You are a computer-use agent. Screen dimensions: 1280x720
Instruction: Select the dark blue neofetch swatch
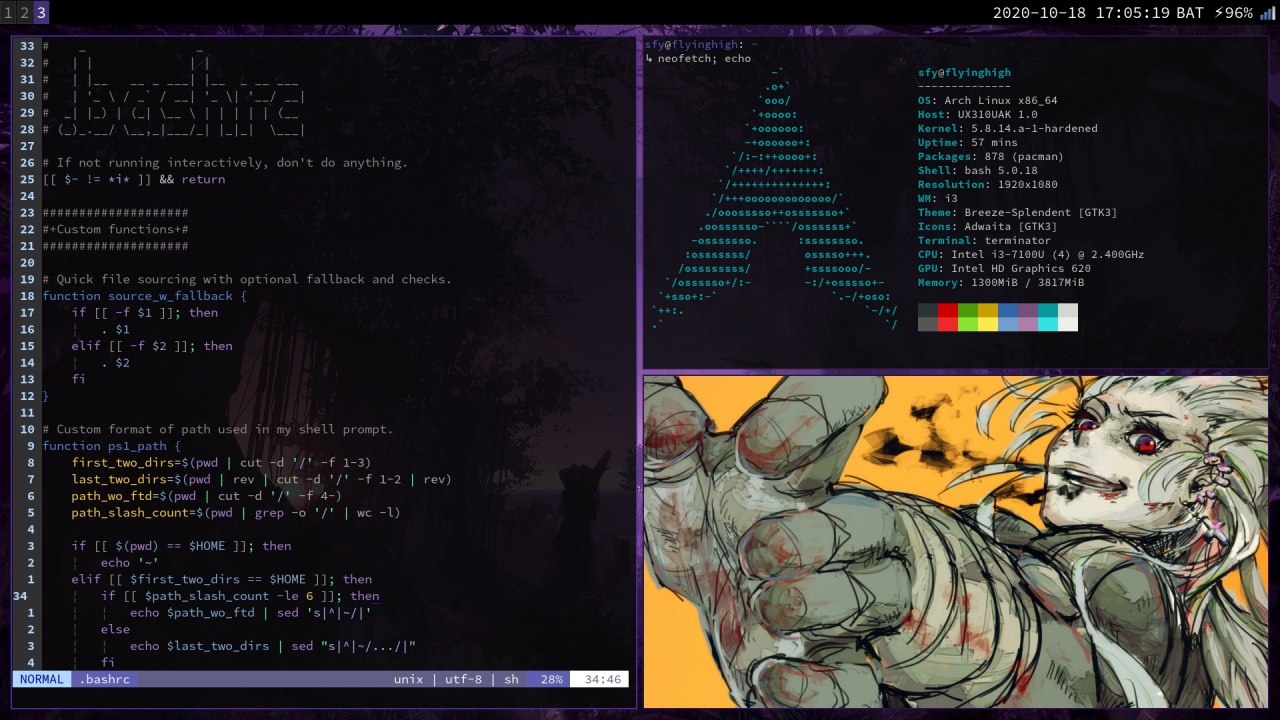pyautogui.click(x=1008, y=310)
